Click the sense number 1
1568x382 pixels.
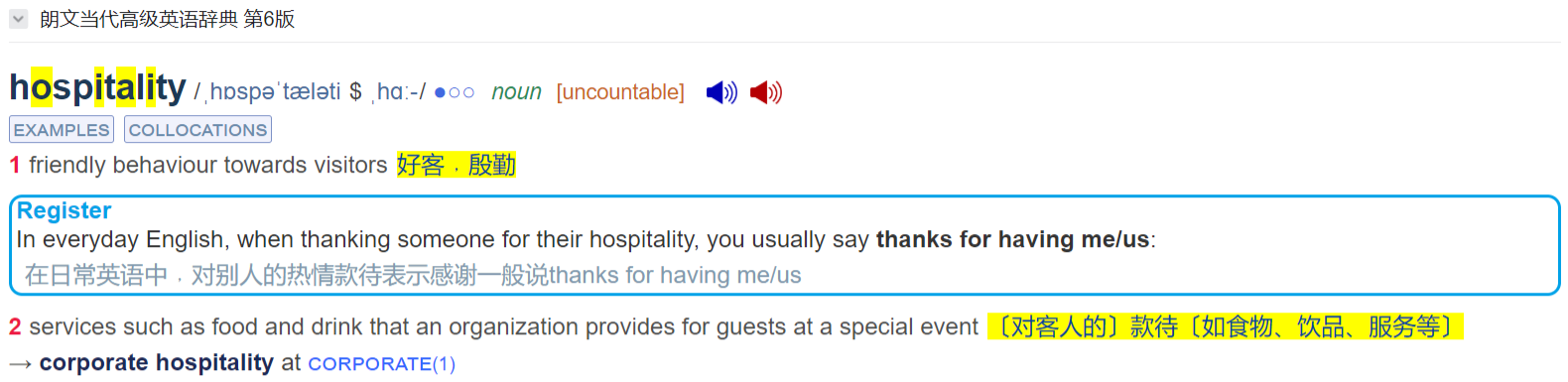(x=15, y=165)
